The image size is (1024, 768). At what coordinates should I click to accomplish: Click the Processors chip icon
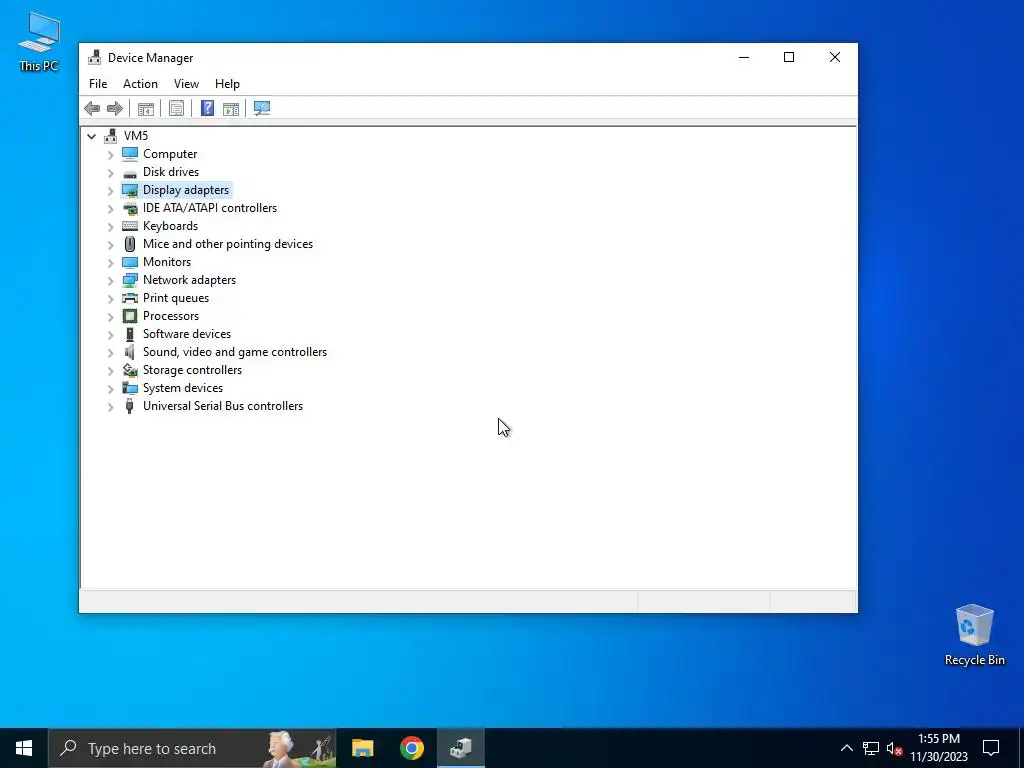pyautogui.click(x=130, y=316)
